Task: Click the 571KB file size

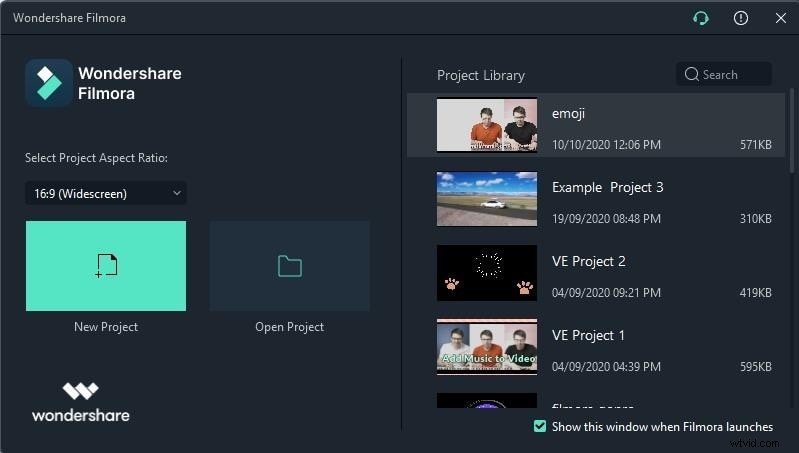Action: coord(756,145)
